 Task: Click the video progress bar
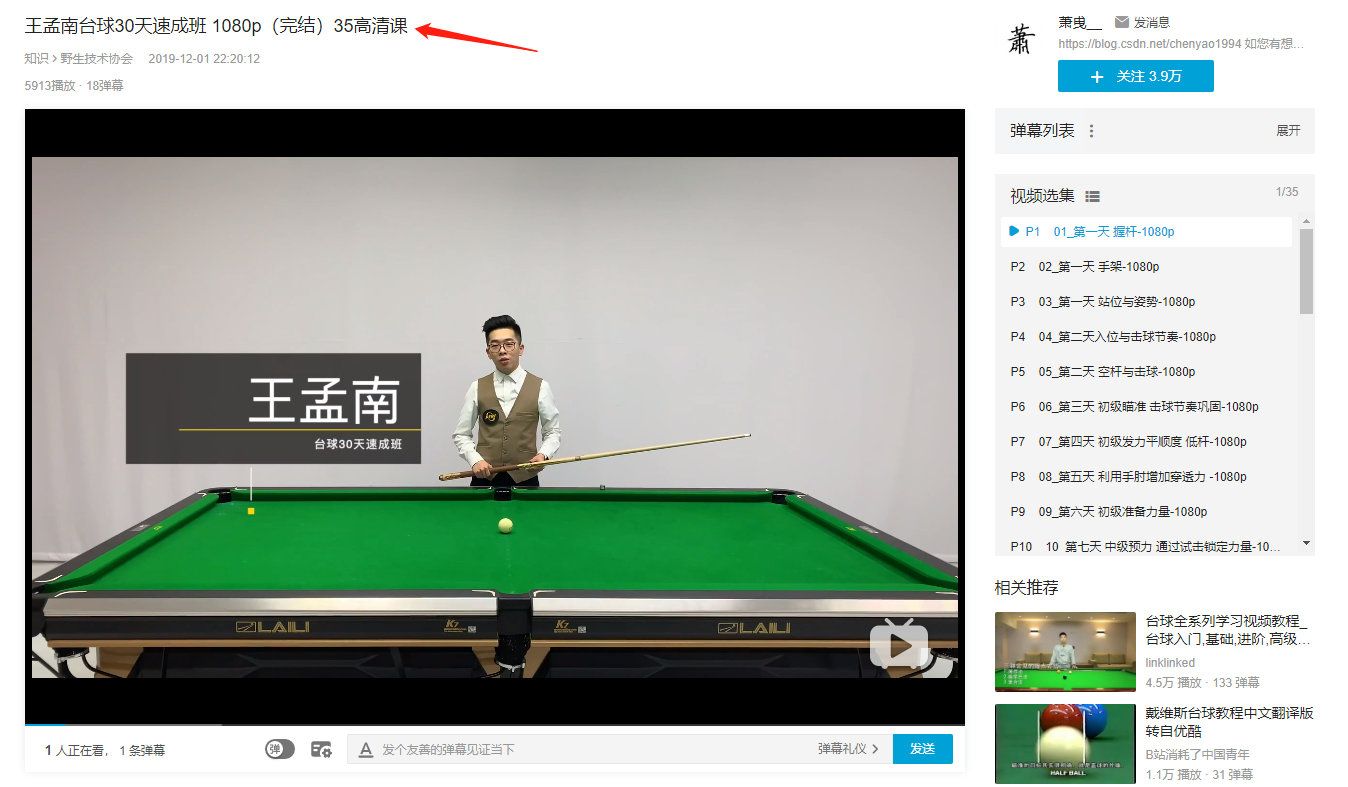(495, 723)
